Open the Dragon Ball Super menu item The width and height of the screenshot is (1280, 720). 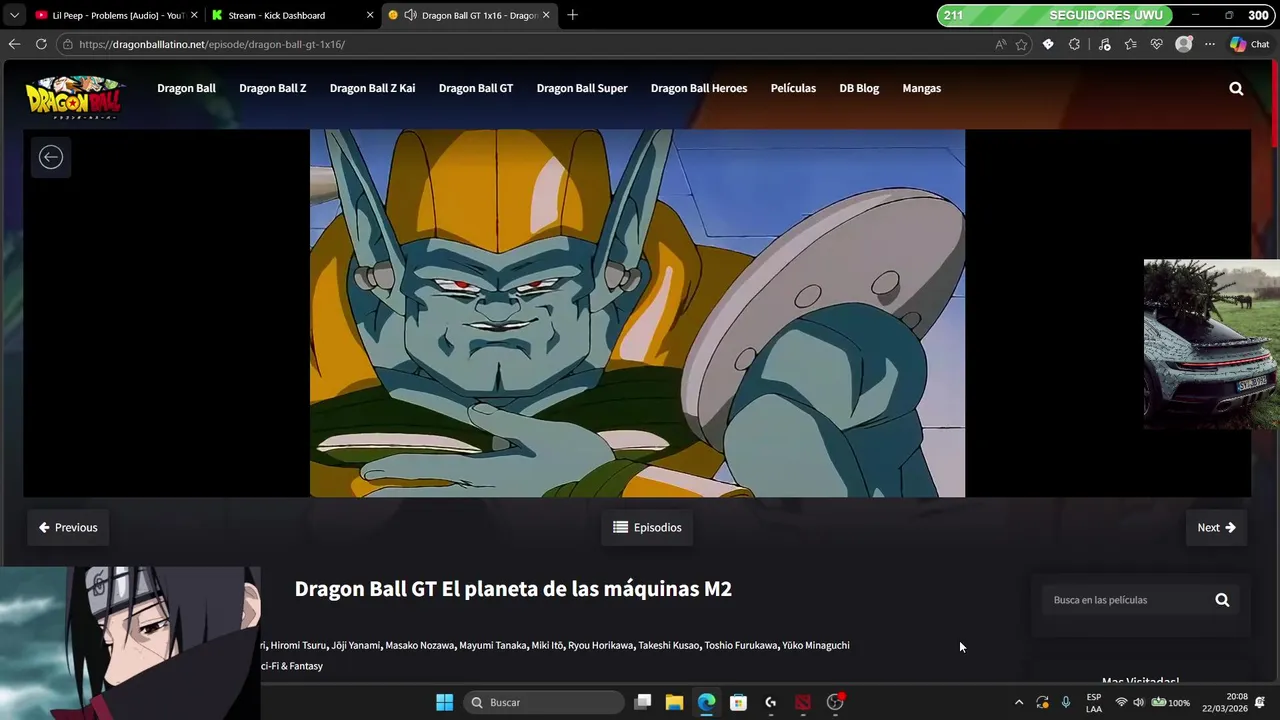pyautogui.click(x=582, y=88)
